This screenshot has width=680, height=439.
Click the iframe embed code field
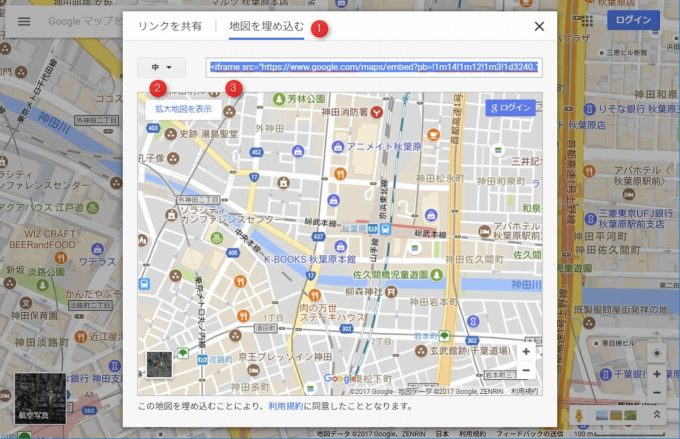pos(373,67)
